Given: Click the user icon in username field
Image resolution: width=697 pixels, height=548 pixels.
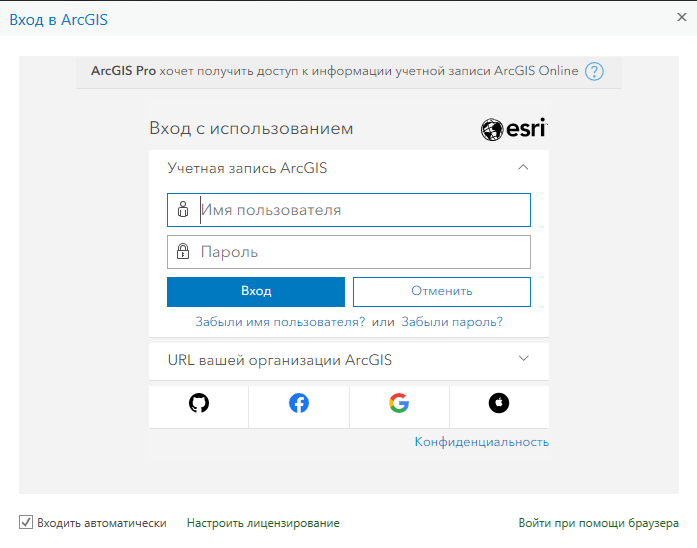Looking at the screenshot, I should [x=183, y=209].
